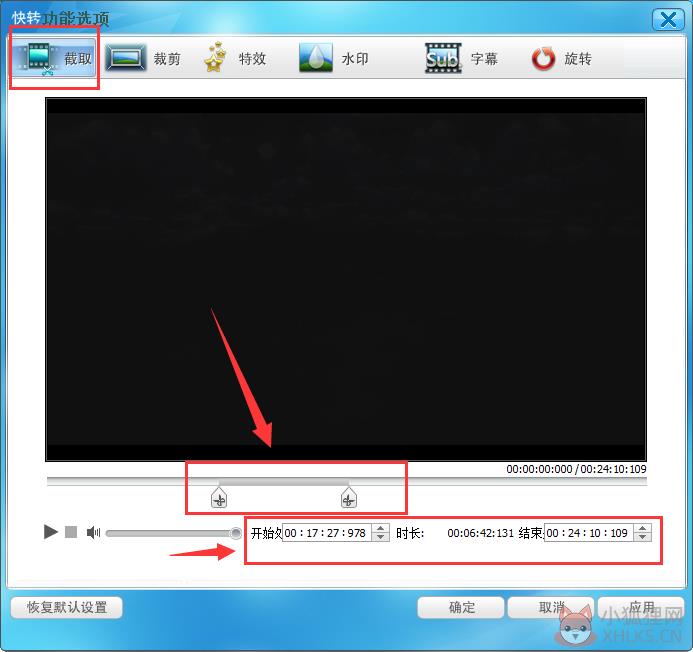This screenshot has width=693, height=652.
Task: Select the 截取 clip tab
Action: coord(53,58)
